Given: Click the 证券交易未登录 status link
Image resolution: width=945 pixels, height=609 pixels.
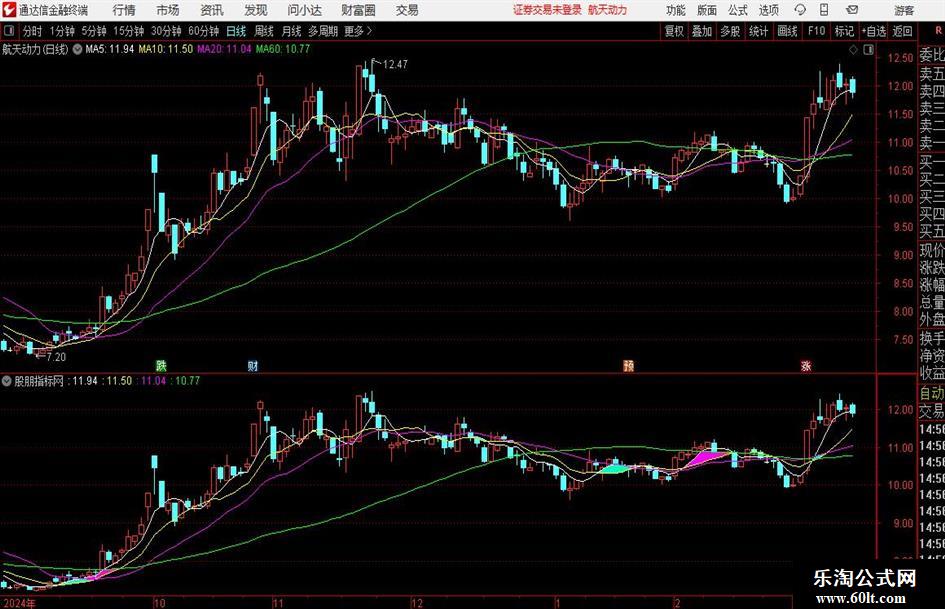Looking at the screenshot, I should coord(547,10).
